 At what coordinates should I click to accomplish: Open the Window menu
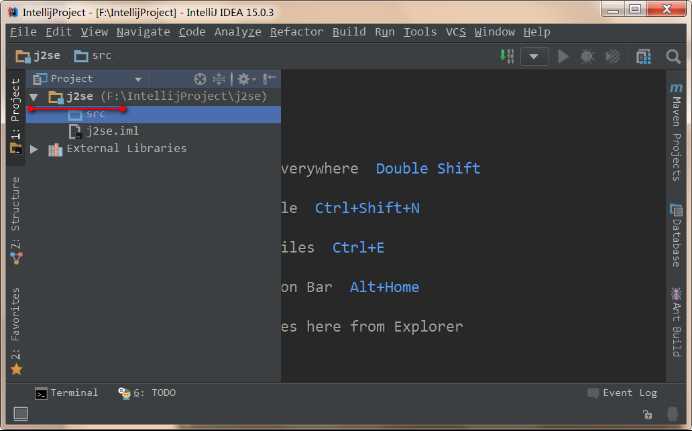pyautogui.click(x=495, y=32)
